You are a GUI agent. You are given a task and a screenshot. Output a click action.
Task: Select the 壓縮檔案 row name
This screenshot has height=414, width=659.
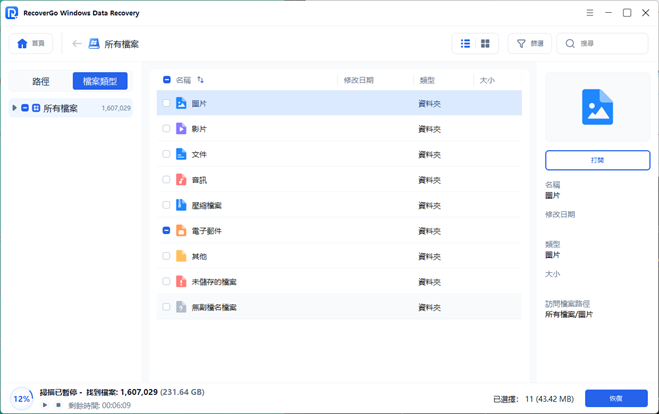[207, 206]
